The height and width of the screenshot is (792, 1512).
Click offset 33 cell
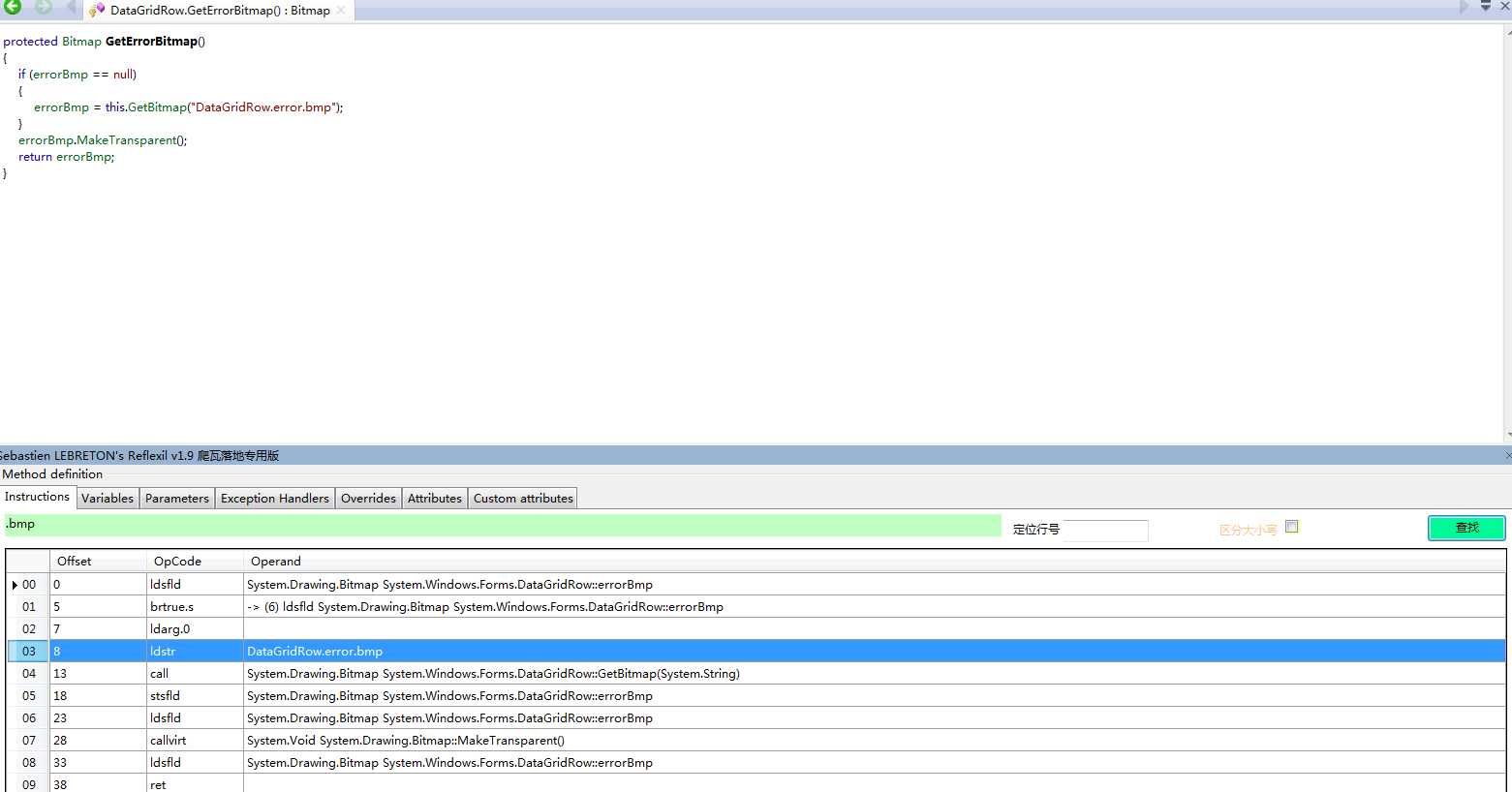coord(98,763)
